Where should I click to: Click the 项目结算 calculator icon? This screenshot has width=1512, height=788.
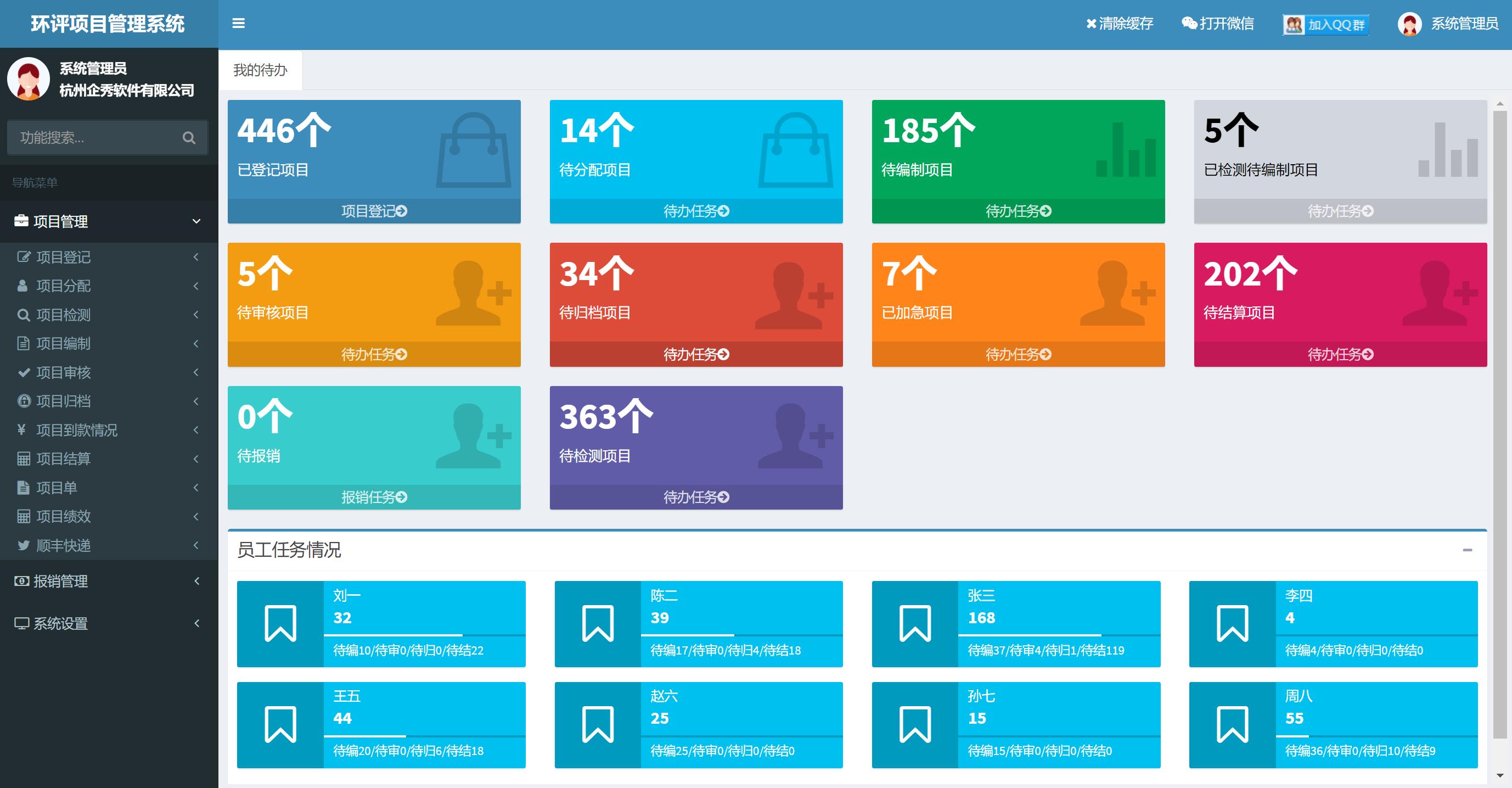coord(24,459)
